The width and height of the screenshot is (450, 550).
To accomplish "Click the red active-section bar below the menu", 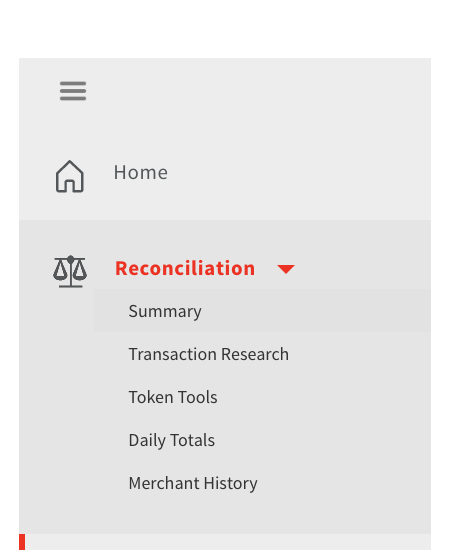I will (22, 542).
